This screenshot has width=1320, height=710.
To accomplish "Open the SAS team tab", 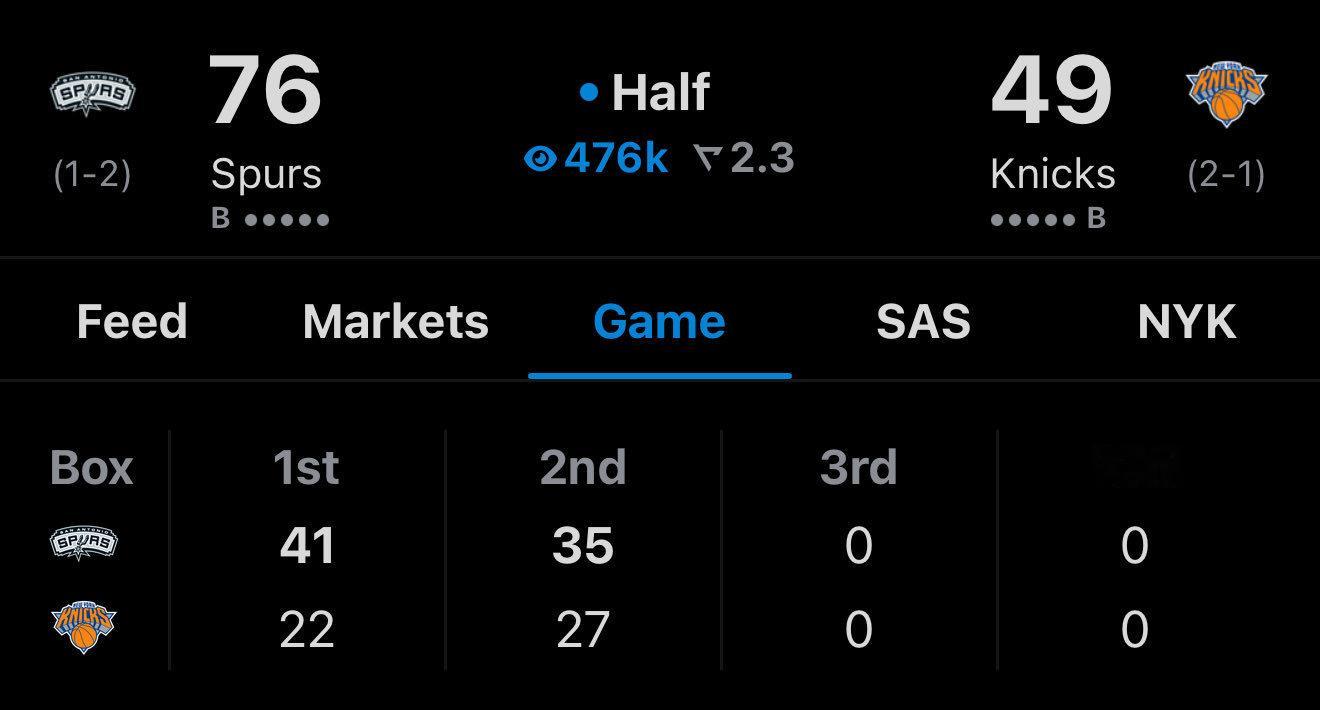I will pyautogui.click(x=923, y=322).
